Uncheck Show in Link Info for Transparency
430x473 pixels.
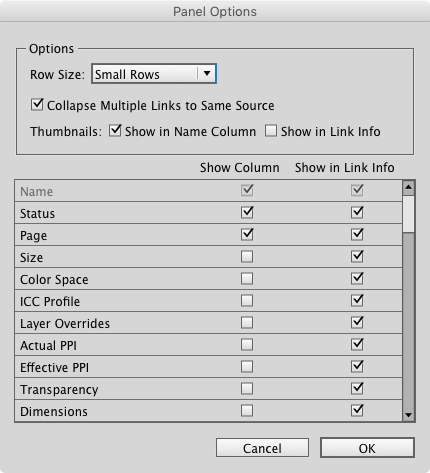pos(357,388)
